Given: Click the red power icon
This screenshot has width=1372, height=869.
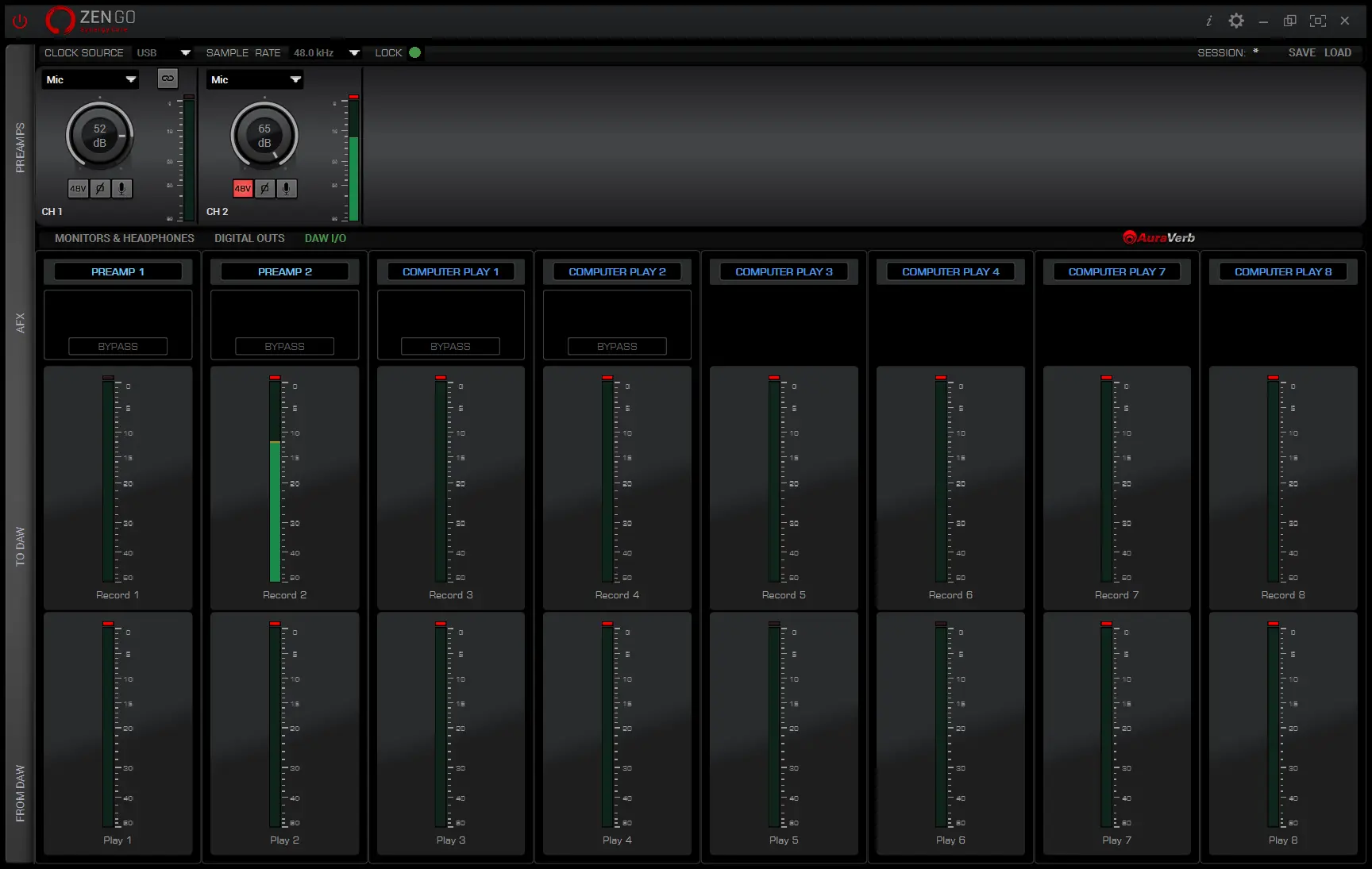Looking at the screenshot, I should coord(20,21).
